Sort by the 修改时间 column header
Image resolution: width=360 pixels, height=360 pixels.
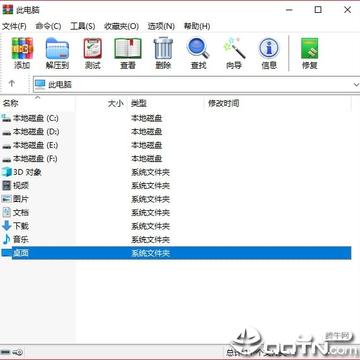tap(278, 103)
